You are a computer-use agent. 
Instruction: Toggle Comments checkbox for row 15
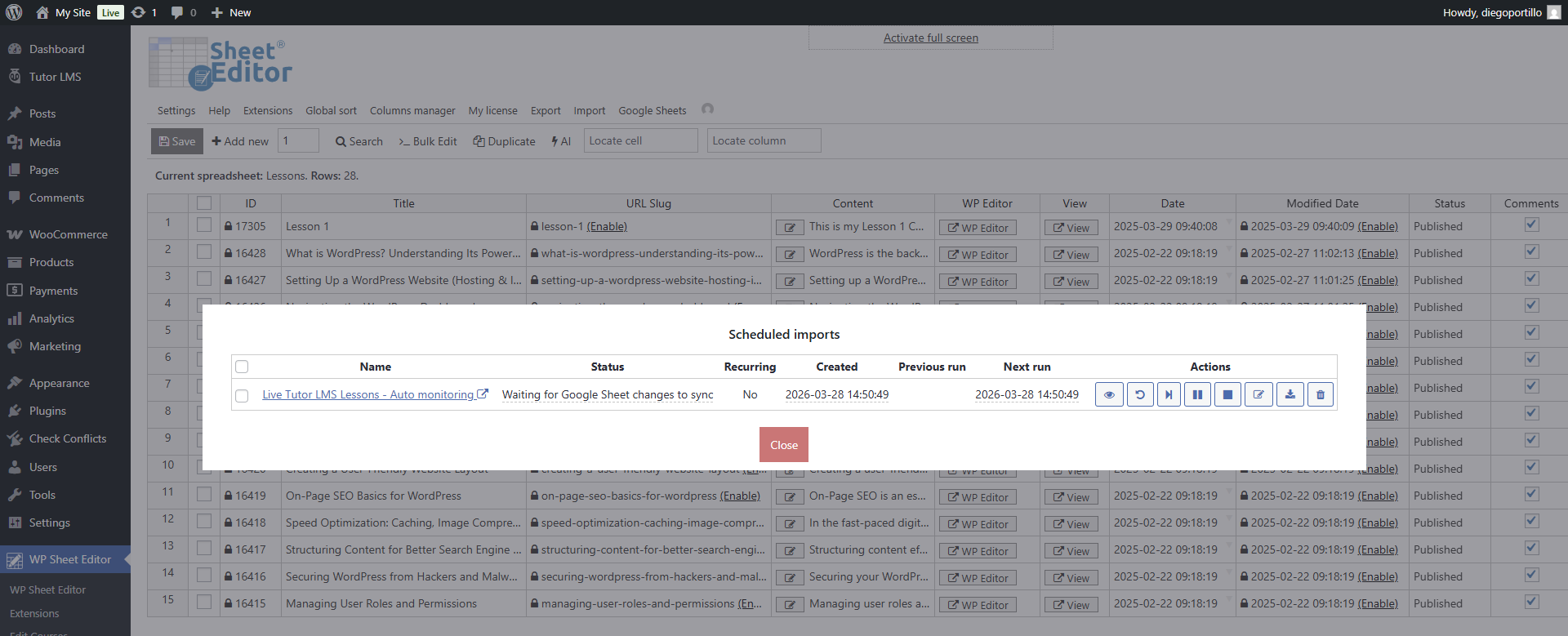click(1531, 602)
